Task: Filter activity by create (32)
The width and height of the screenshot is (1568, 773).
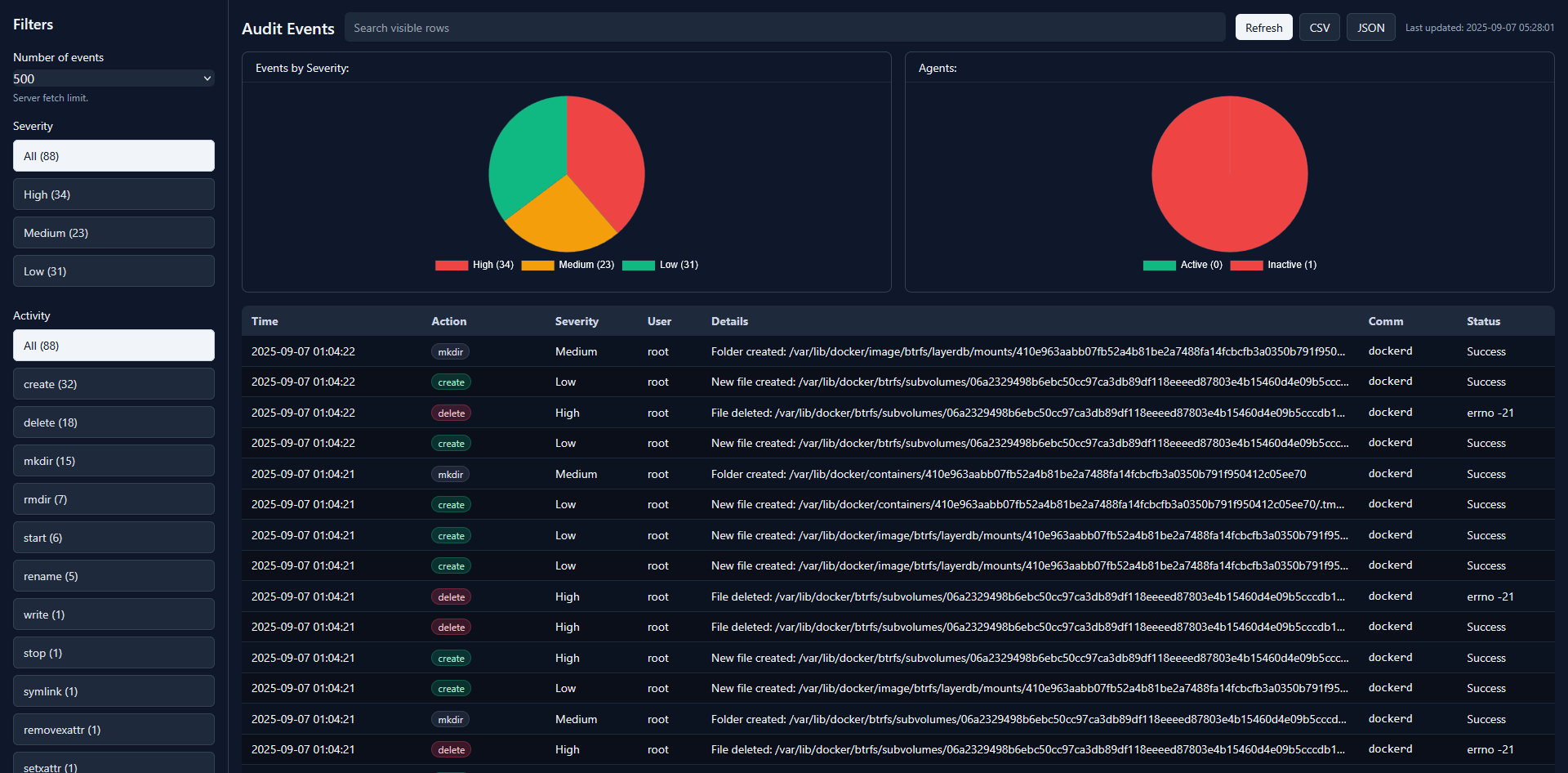Action: (x=114, y=383)
